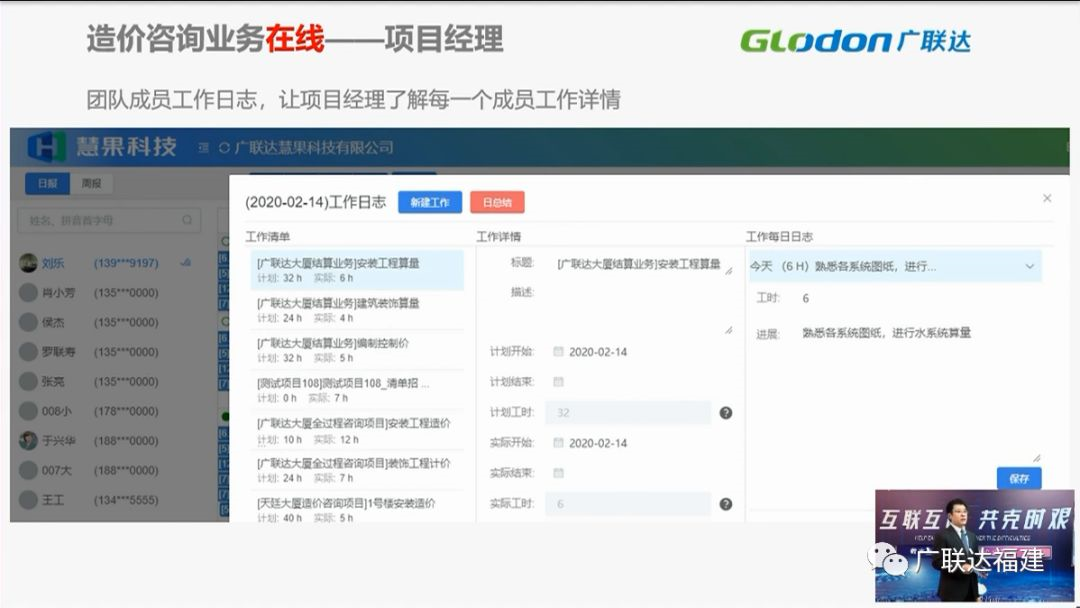Click the 实际工时 field showing 6
Image resolution: width=1080 pixels, height=608 pixels.
[x=627, y=504]
